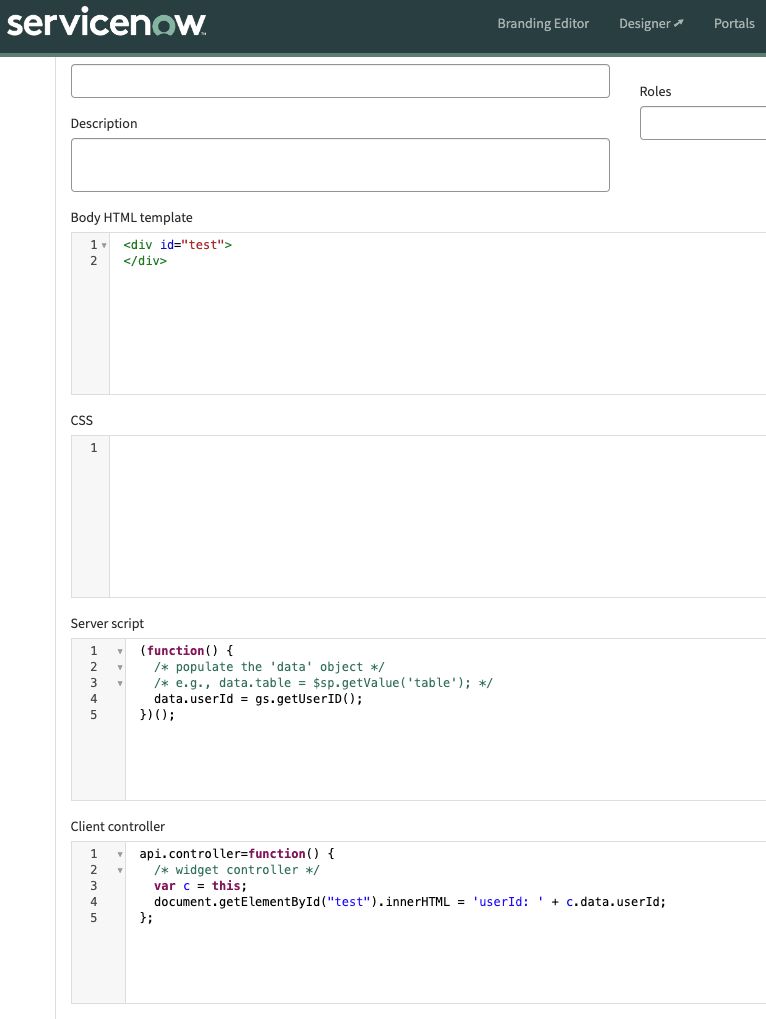Click the "populate the 'data' object" comment
This screenshot has width=766, height=1019.
(x=269, y=667)
